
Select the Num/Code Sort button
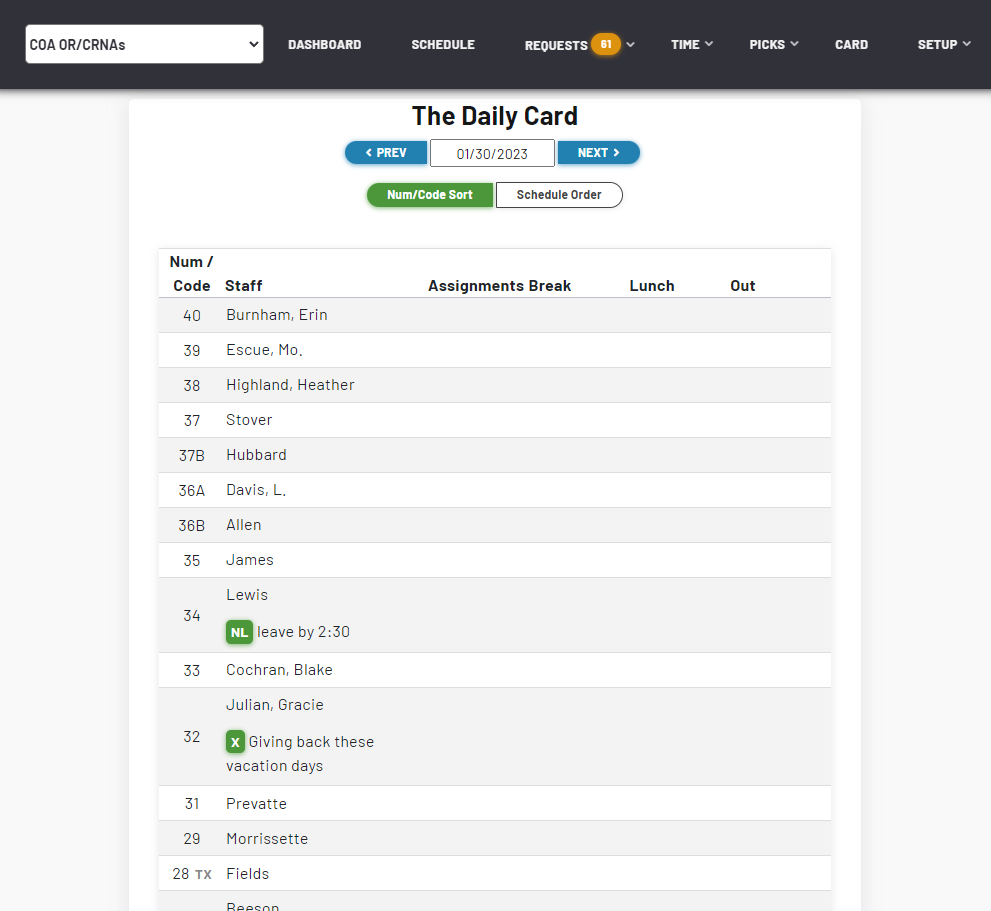pos(430,195)
